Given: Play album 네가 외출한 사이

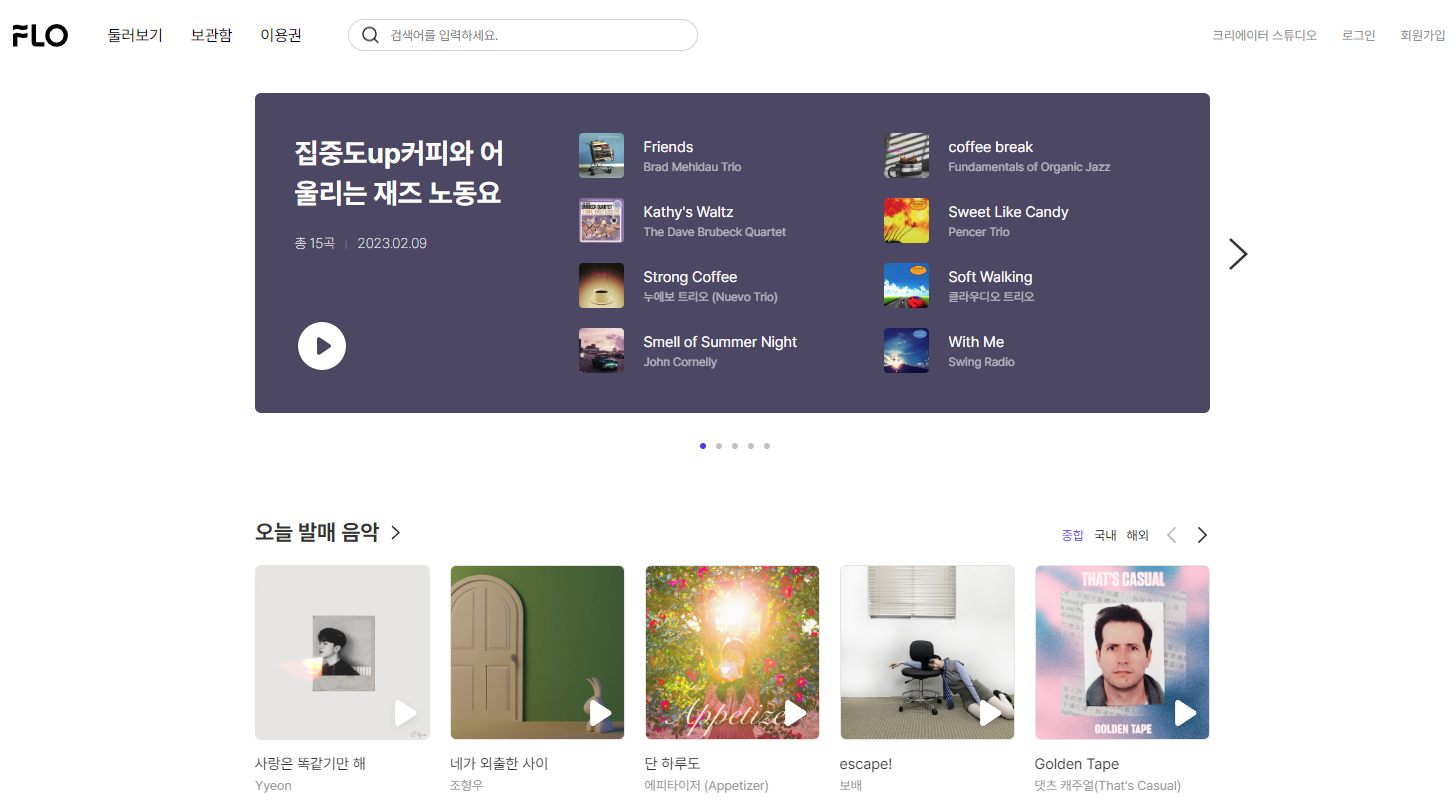Looking at the screenshot, I should (600, 713).
